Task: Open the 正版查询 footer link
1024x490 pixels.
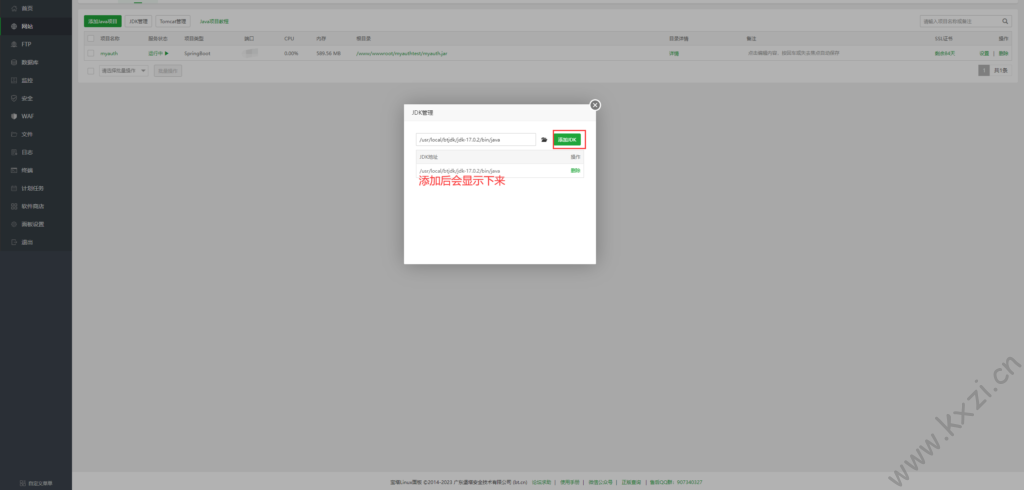Action: 631,482
